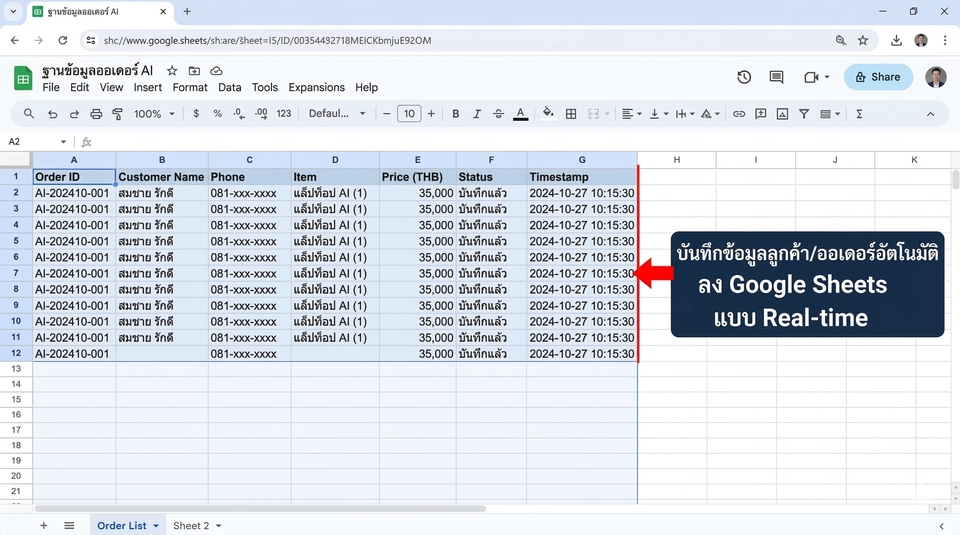Image resolution: width=960 pixels, height=535 pixels.
Task: Select the Price (THB) header cell
Action: 418,177
